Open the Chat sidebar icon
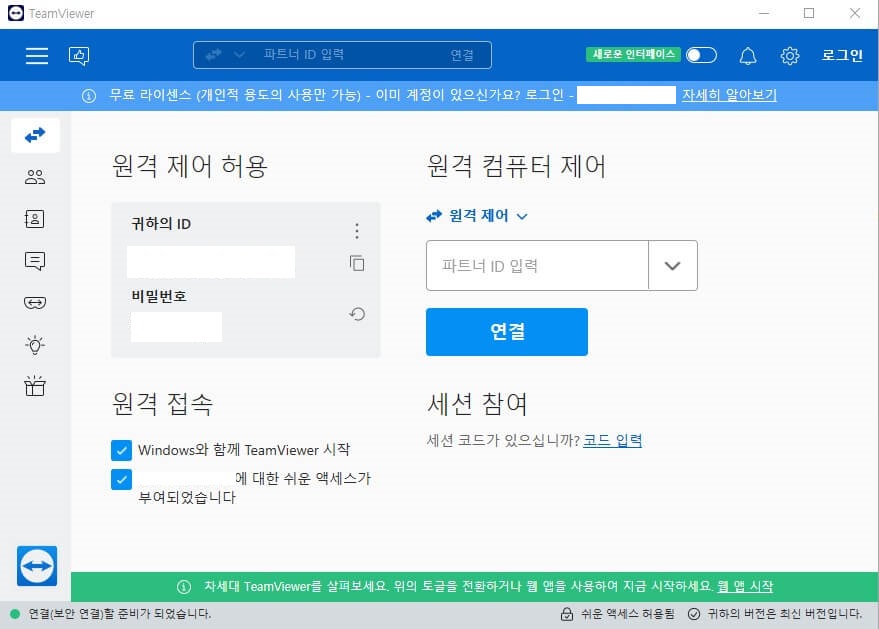 pos(35,261)
